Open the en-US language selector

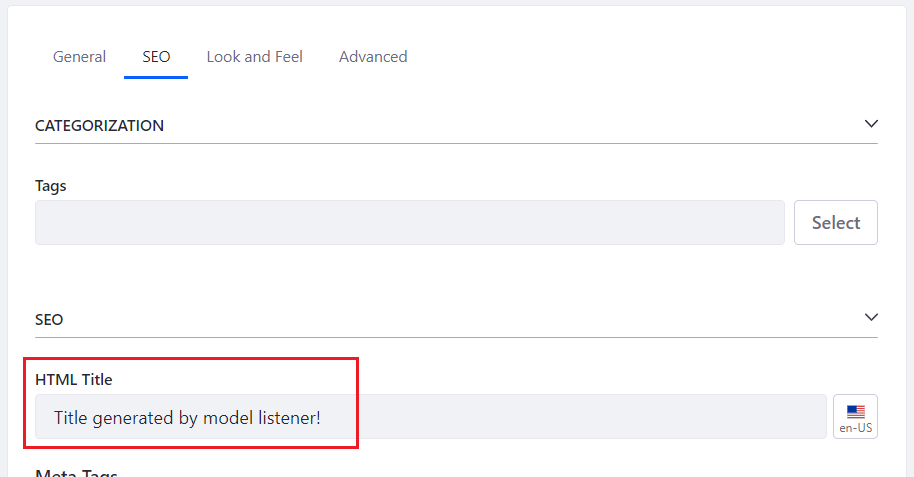855,416
